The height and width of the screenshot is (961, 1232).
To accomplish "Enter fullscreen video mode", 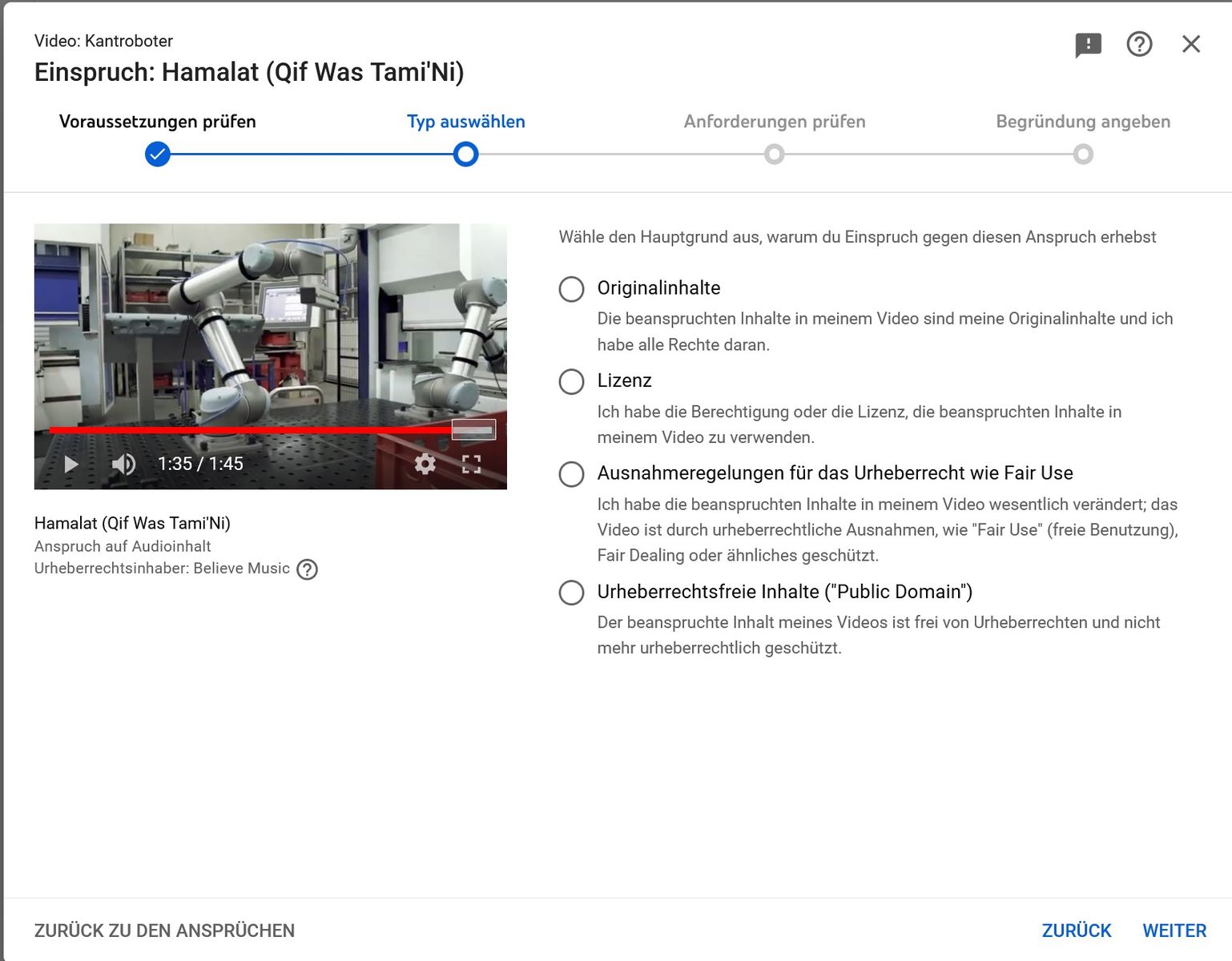I will coord(472,464).
